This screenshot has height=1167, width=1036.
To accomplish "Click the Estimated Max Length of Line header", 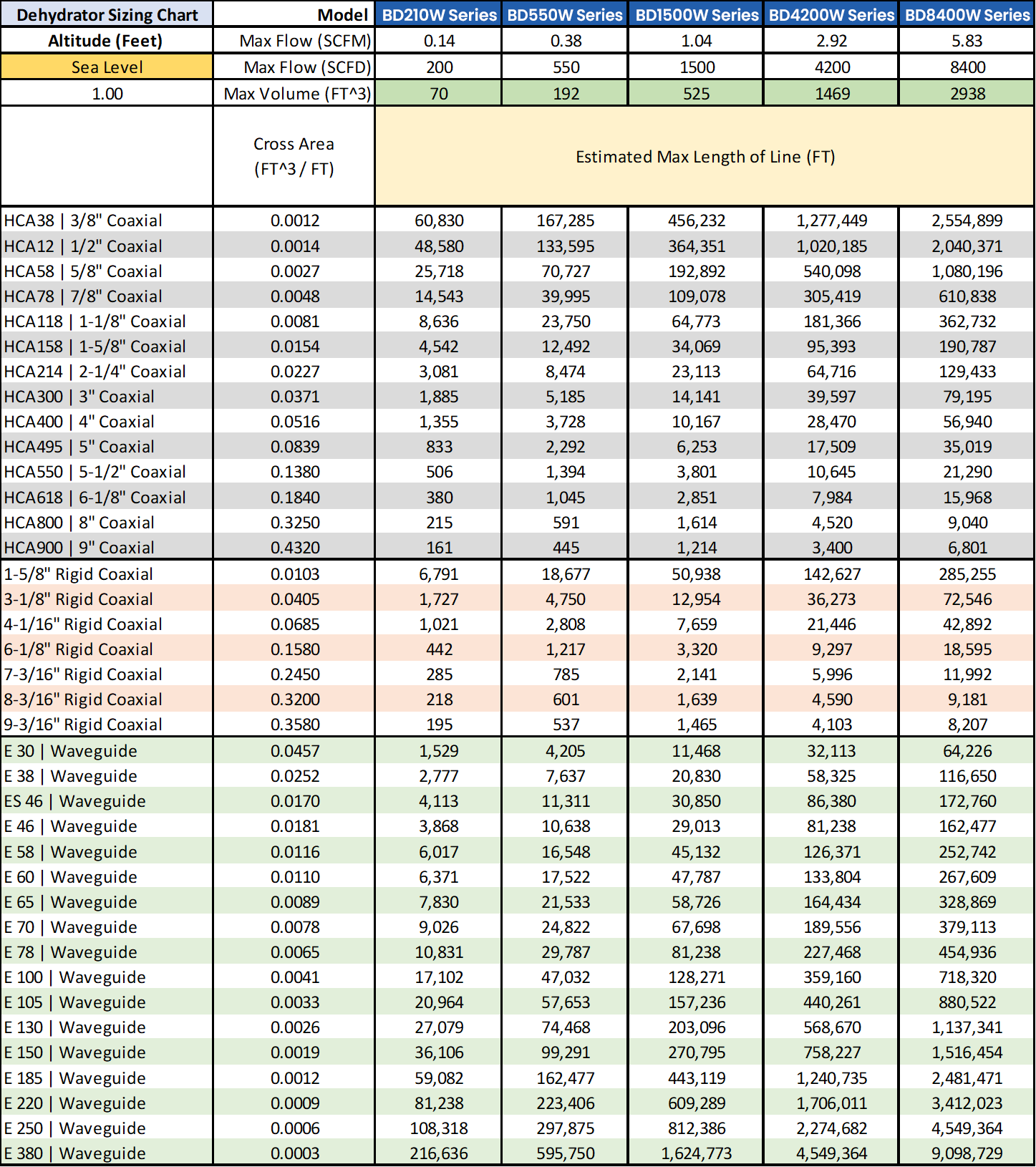I will pyautogui.click(x=705, y=157).
